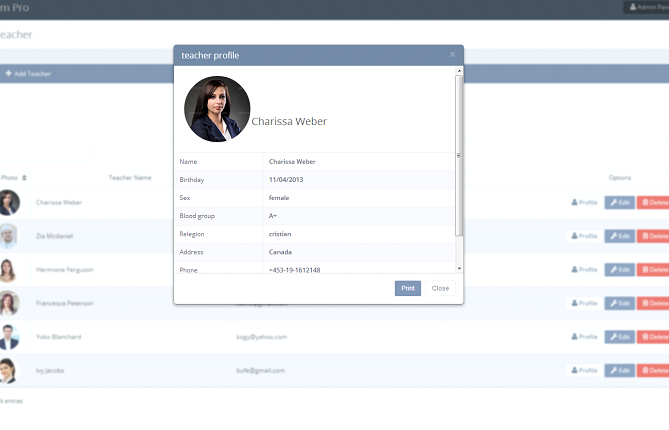Edit the Ivy Jacobs teacher entry
Screen dimensions: 669x430
click(619, 370)
